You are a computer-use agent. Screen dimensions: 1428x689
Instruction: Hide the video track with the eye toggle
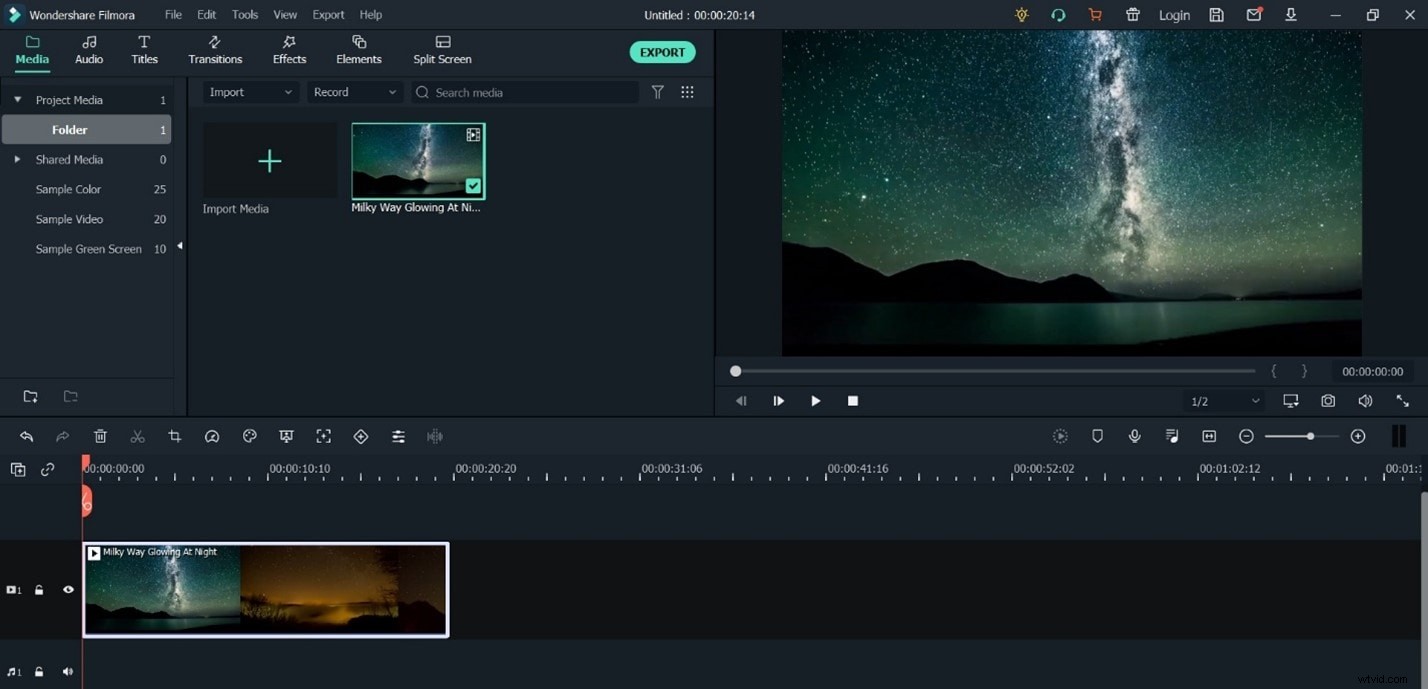coord(68,589)
